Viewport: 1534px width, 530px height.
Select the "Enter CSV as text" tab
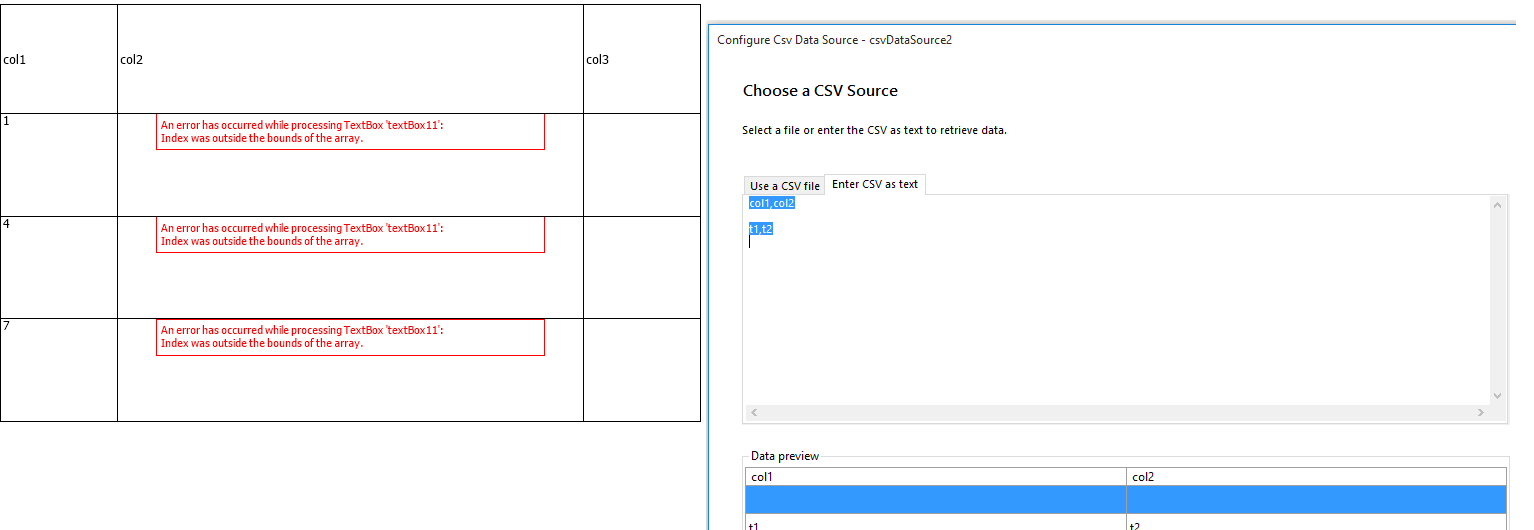point(874,185)
